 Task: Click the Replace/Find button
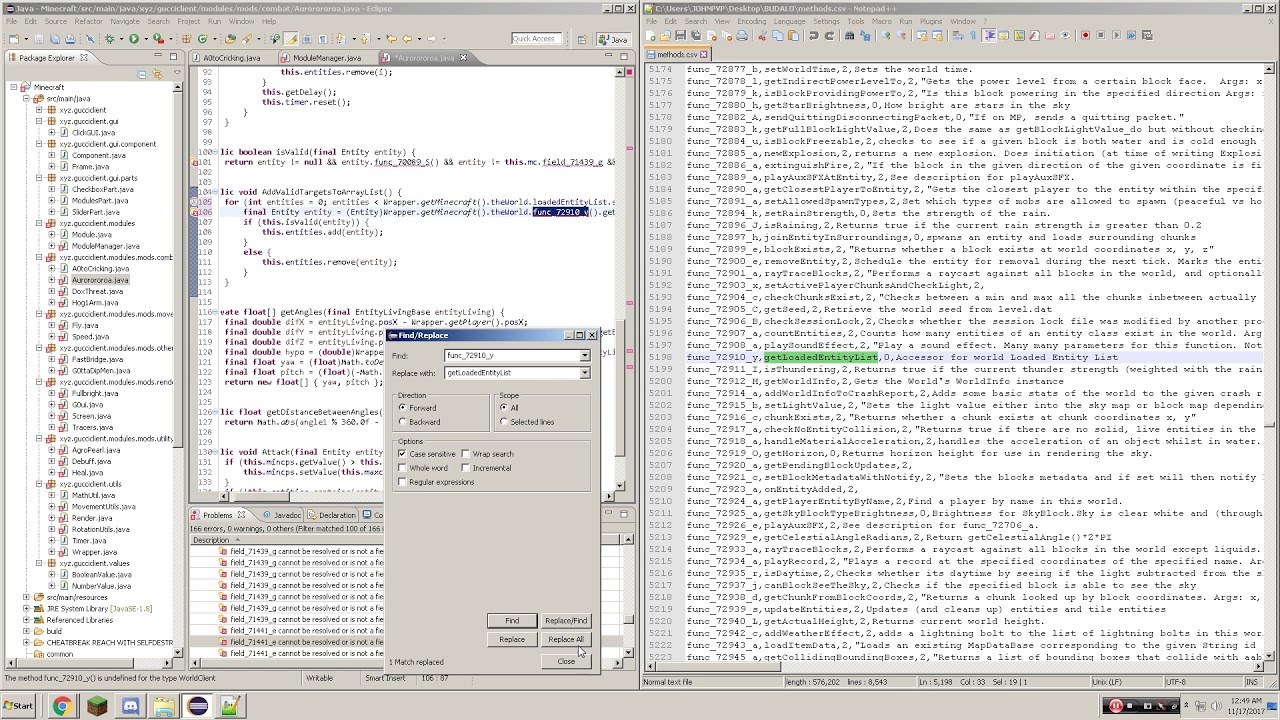click(x=565, y=621)
